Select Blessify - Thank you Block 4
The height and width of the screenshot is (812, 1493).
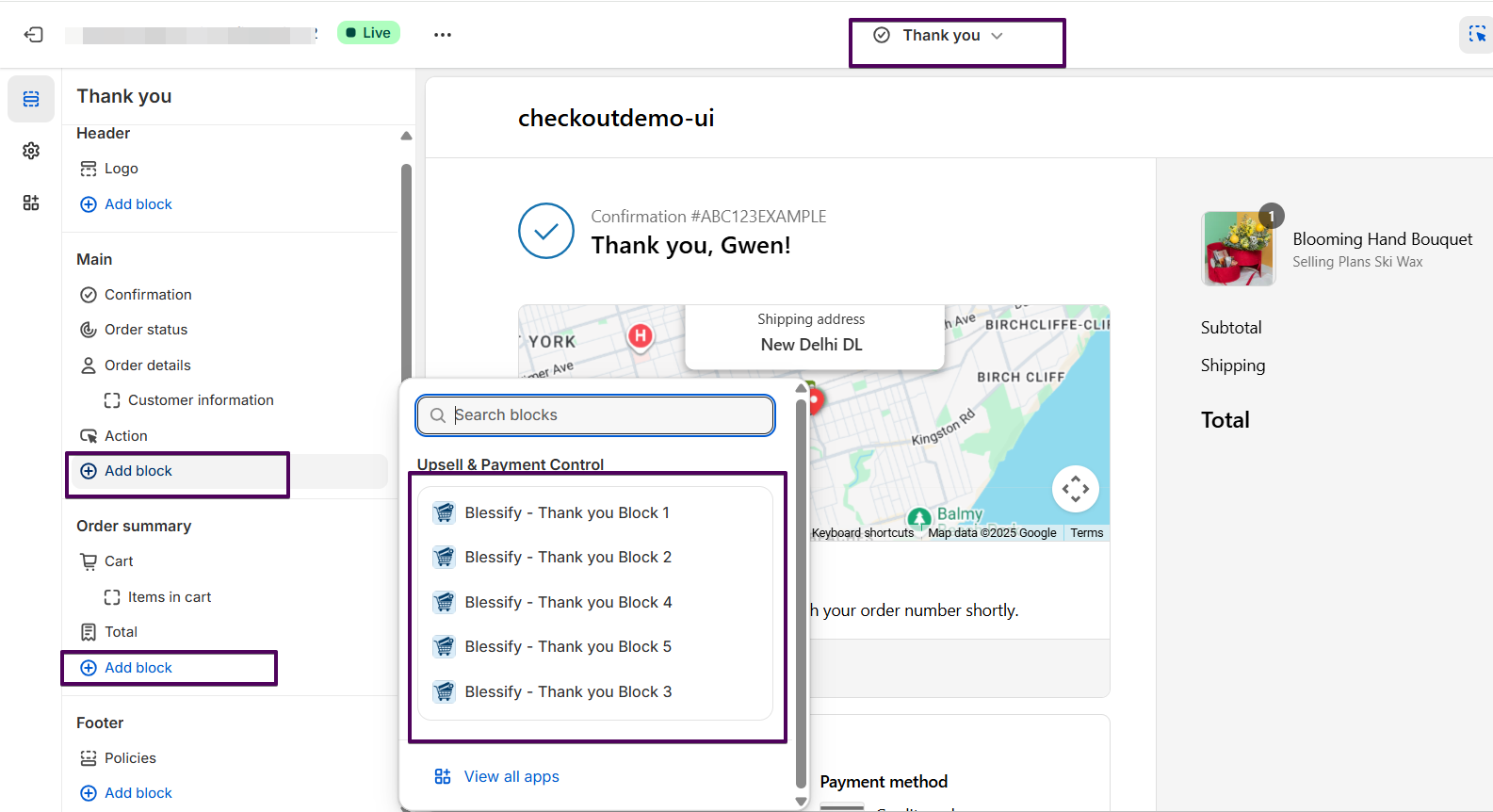(x=567, y=603)
